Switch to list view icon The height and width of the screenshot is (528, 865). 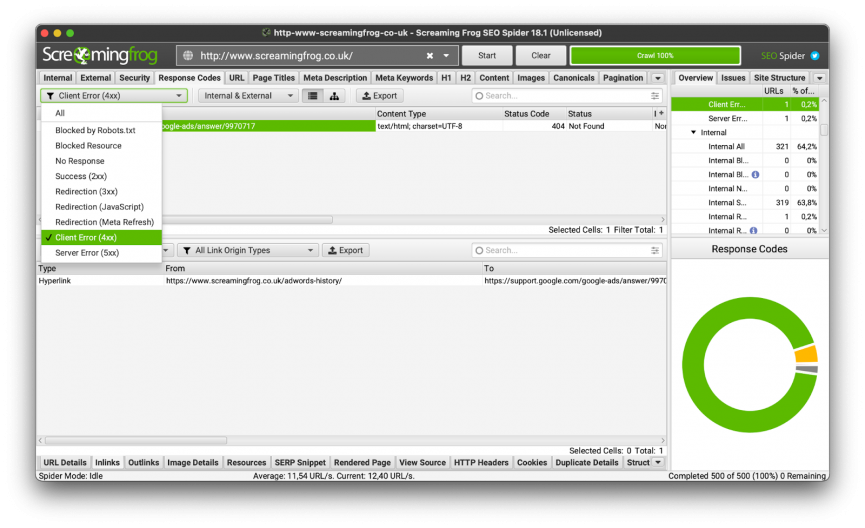tap(313, 95)
